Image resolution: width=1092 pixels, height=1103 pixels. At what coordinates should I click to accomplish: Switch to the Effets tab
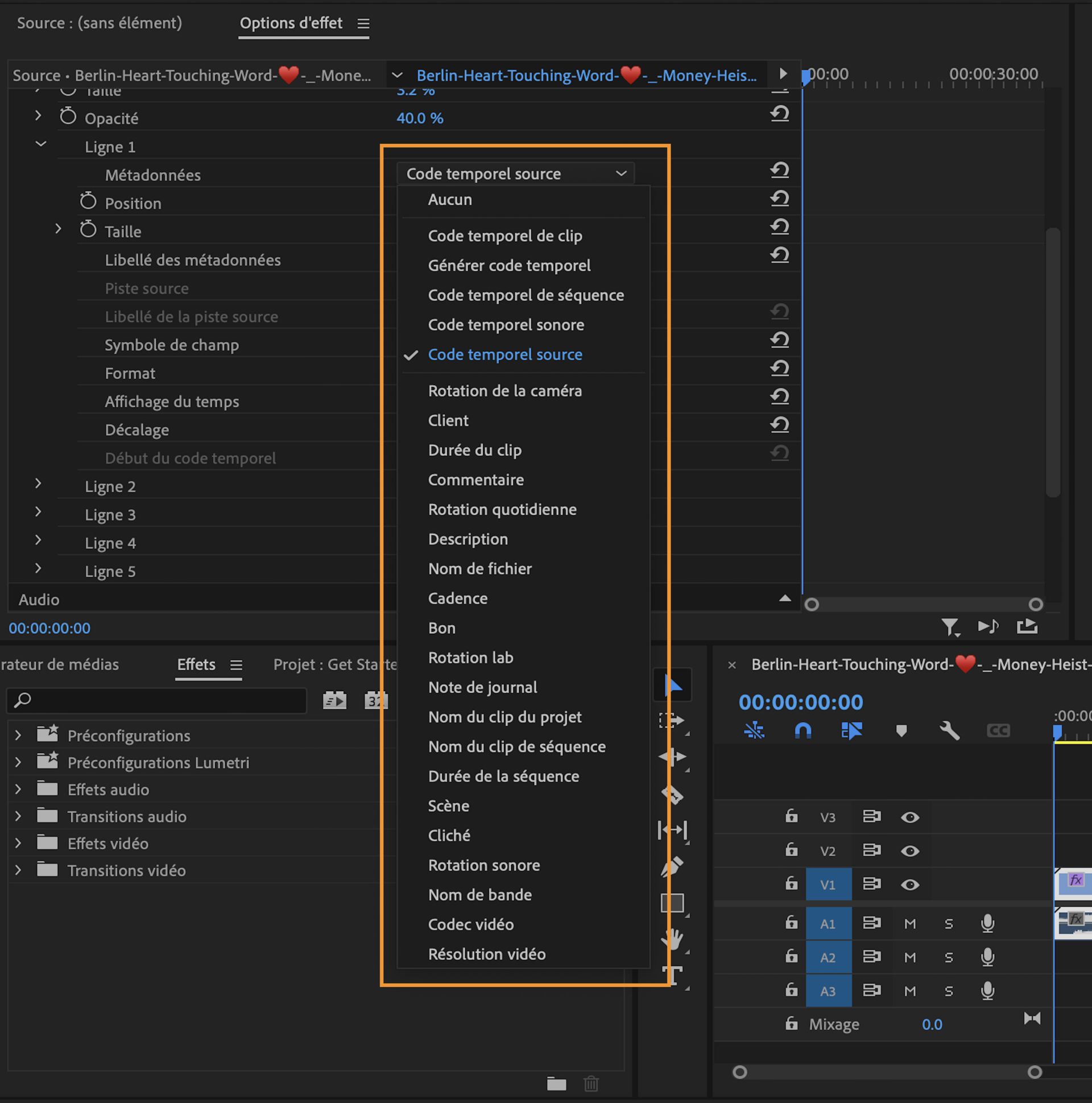tap(196, 664)
